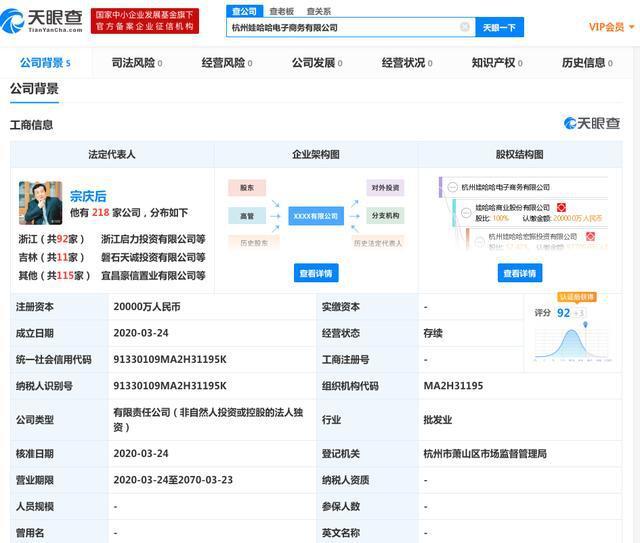Click the 分支机构 box in diagram
This screenshot has height=543, width=640.
[x=385, y=216]
